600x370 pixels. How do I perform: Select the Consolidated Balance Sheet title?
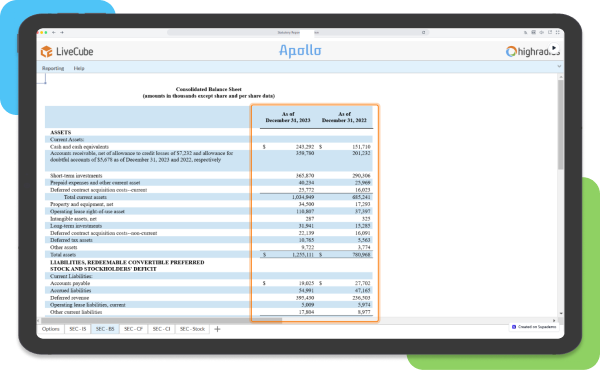(x=209, y=89)
